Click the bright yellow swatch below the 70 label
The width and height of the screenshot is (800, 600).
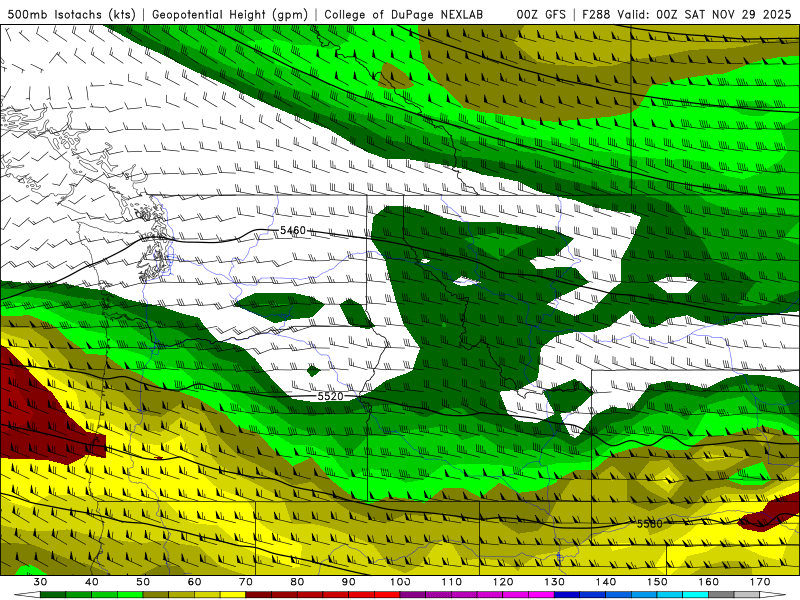233,595
